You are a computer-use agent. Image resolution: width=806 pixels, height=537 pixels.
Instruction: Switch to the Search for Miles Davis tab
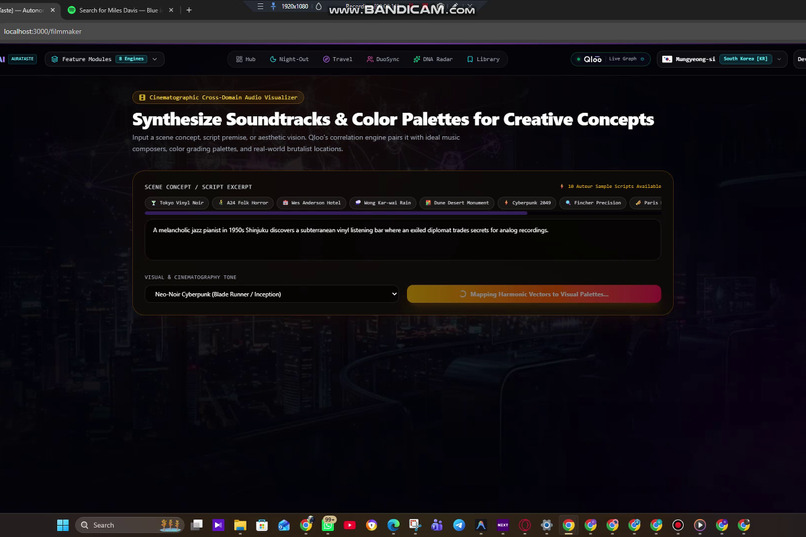coord(120,10)
